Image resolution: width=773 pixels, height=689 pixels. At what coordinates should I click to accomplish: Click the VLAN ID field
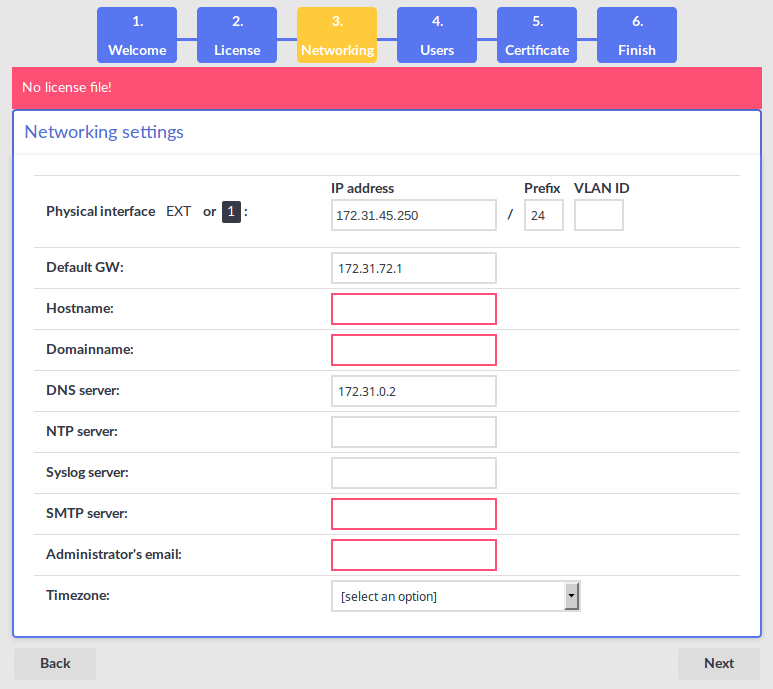tap(598, 215)
